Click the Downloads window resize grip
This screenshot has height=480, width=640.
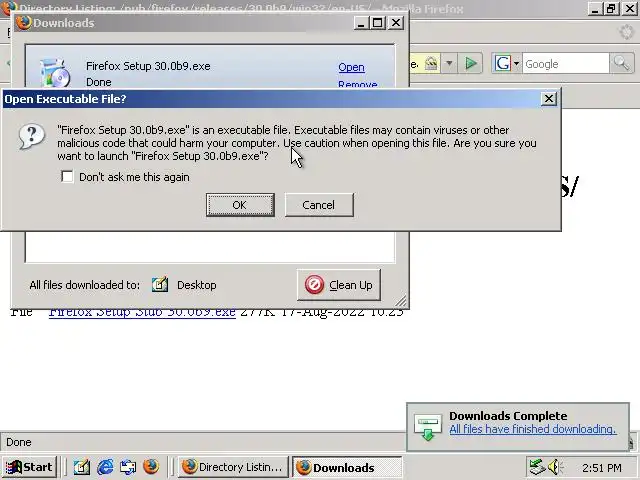(x=401, y=301)
